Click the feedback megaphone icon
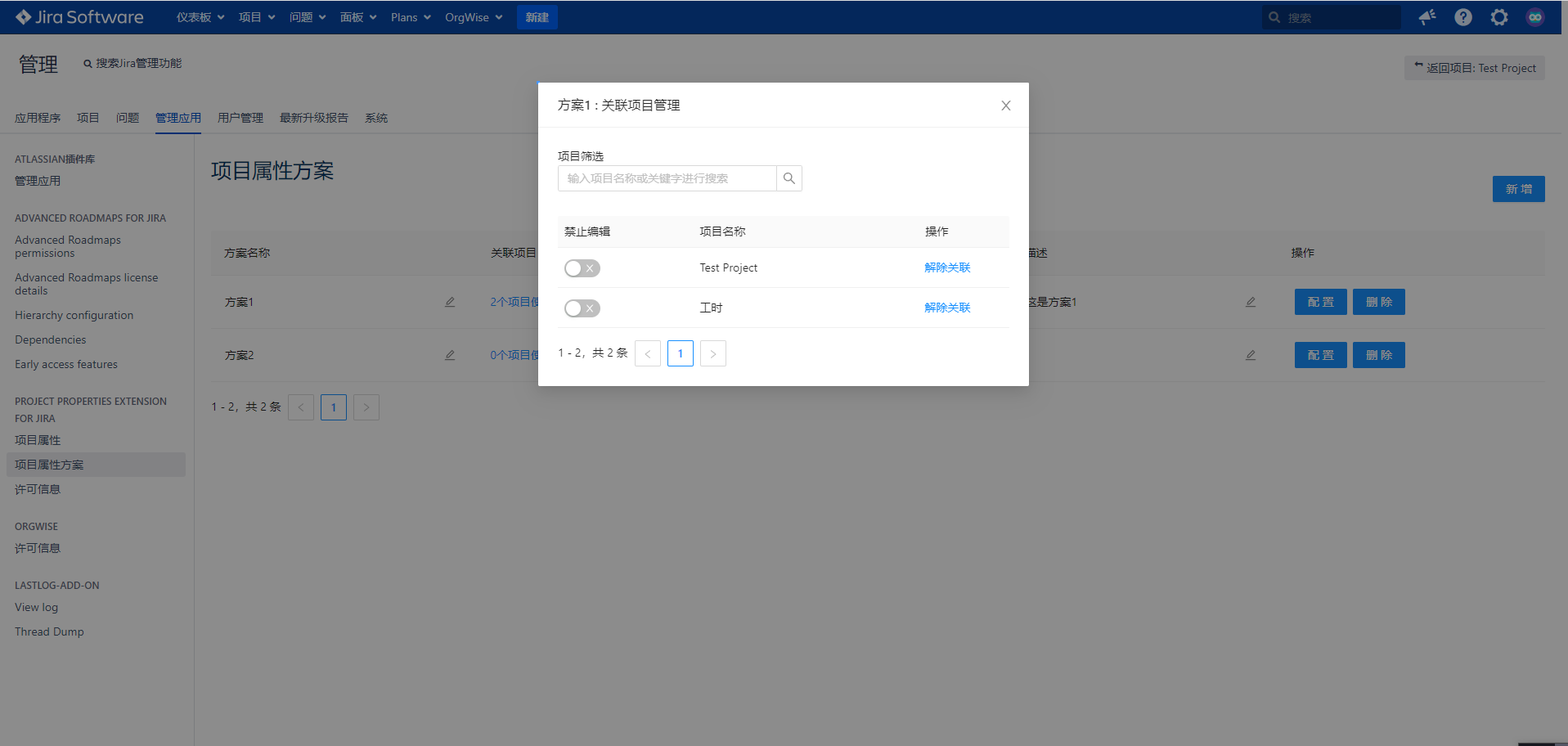Viewport: 1568px width, 746px height. 1426,17
